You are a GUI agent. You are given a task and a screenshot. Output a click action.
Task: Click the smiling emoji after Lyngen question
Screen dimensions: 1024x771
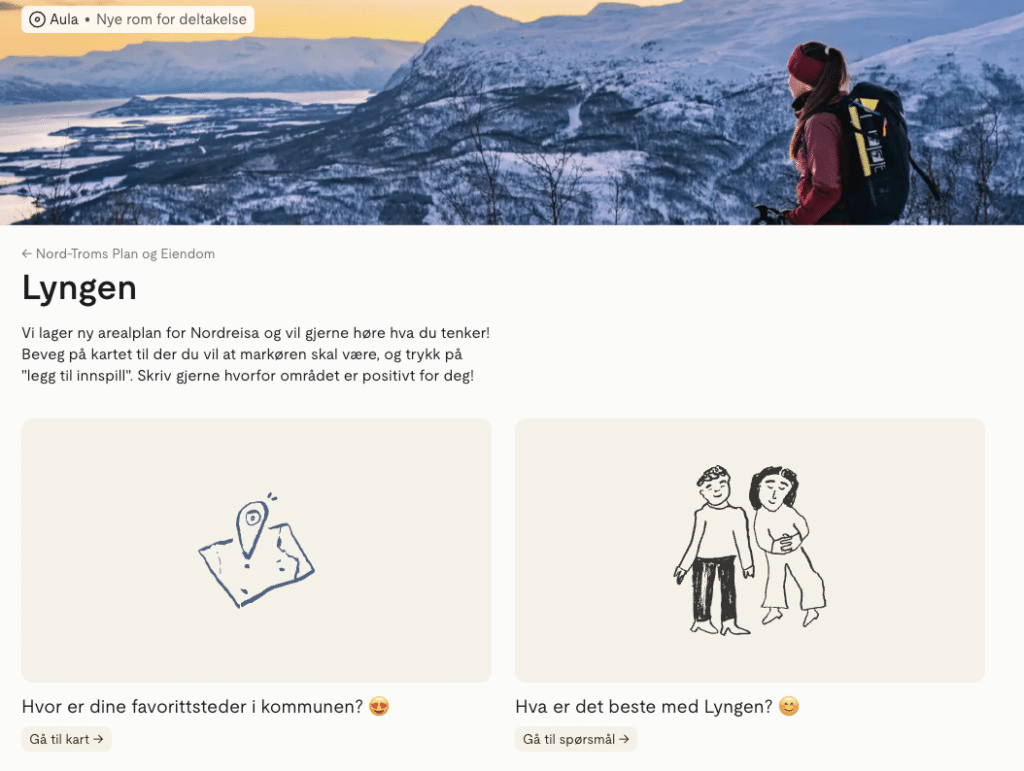pyautogui.click(x=789, y=706)
